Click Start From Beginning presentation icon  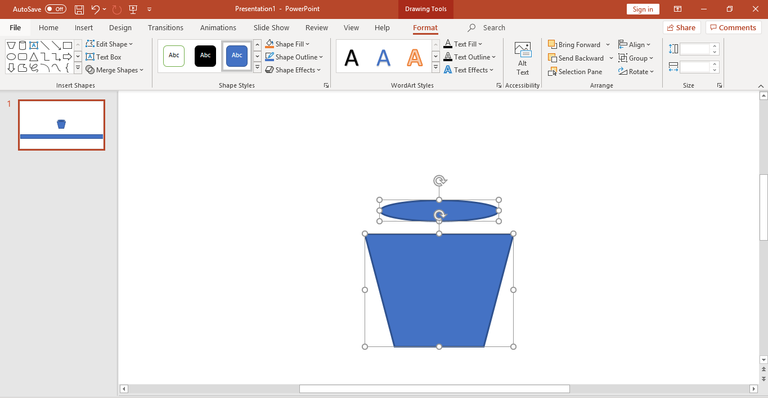point(133,9)
